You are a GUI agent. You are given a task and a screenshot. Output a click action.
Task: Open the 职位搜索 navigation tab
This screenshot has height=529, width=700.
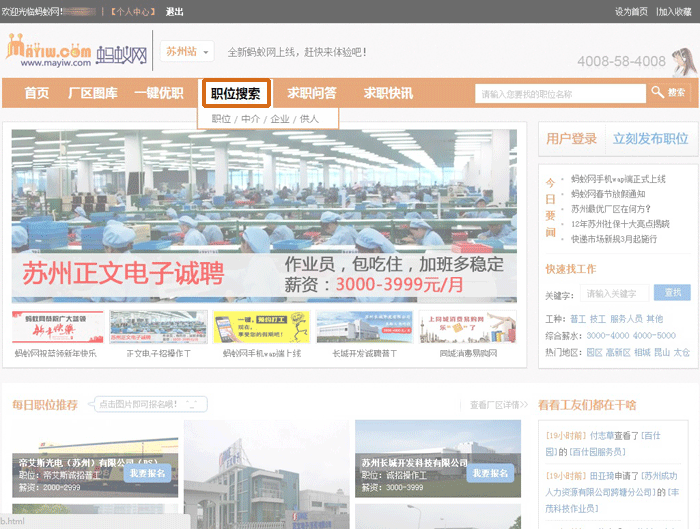pyautogui.click(x=236, y=93)
